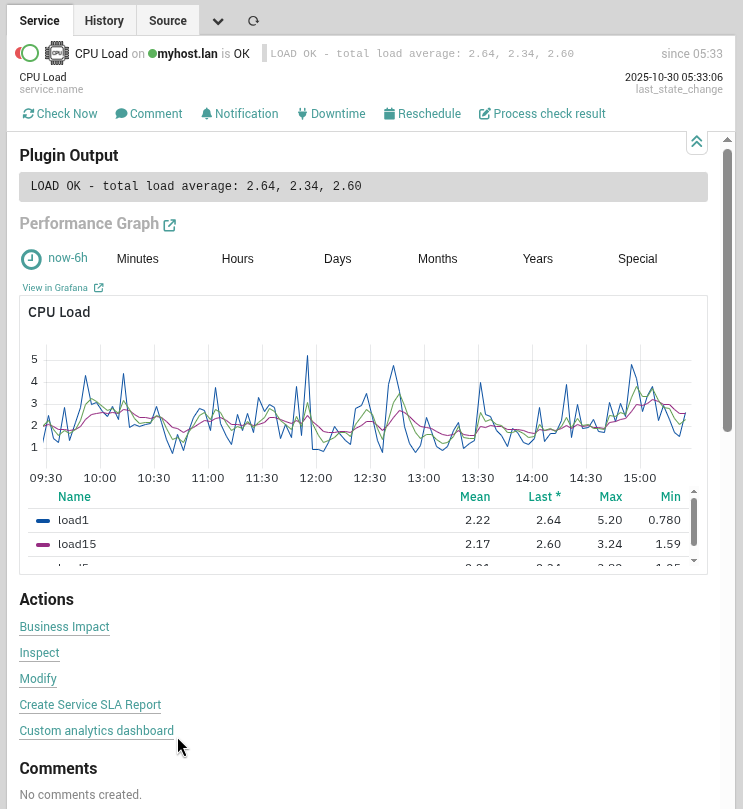Open the Comment action icon
The width and height of the screenshot is (743, 809).
click(x=118, y=113)
